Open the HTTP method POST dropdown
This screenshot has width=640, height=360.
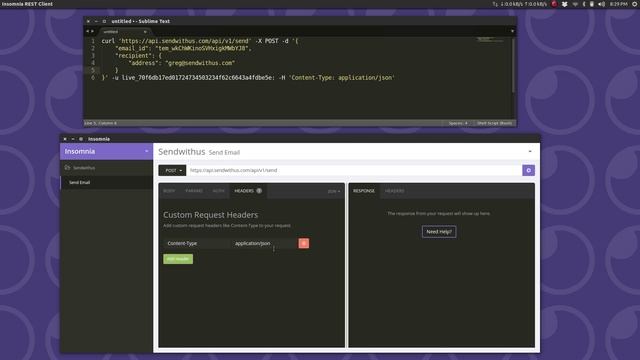point(172,170)
